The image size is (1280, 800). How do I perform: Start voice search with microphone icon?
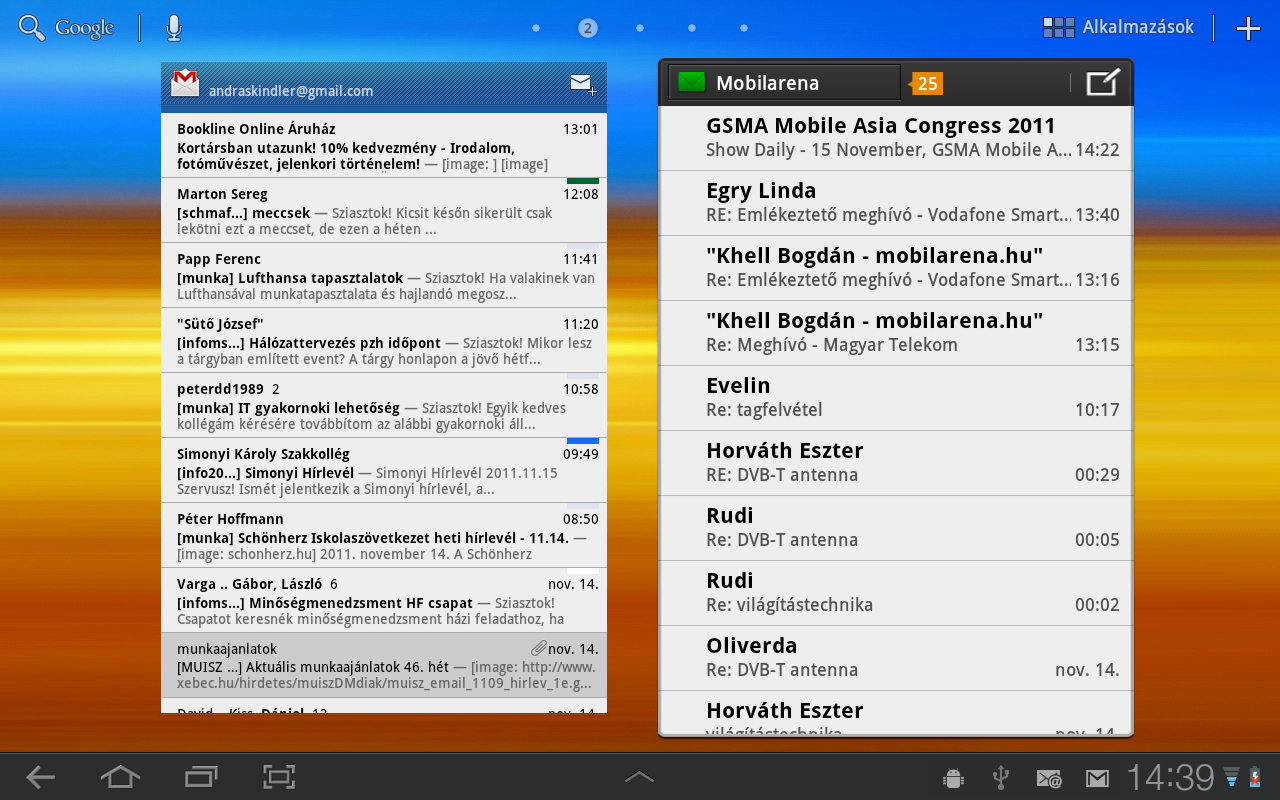click(x=174, y=28)
